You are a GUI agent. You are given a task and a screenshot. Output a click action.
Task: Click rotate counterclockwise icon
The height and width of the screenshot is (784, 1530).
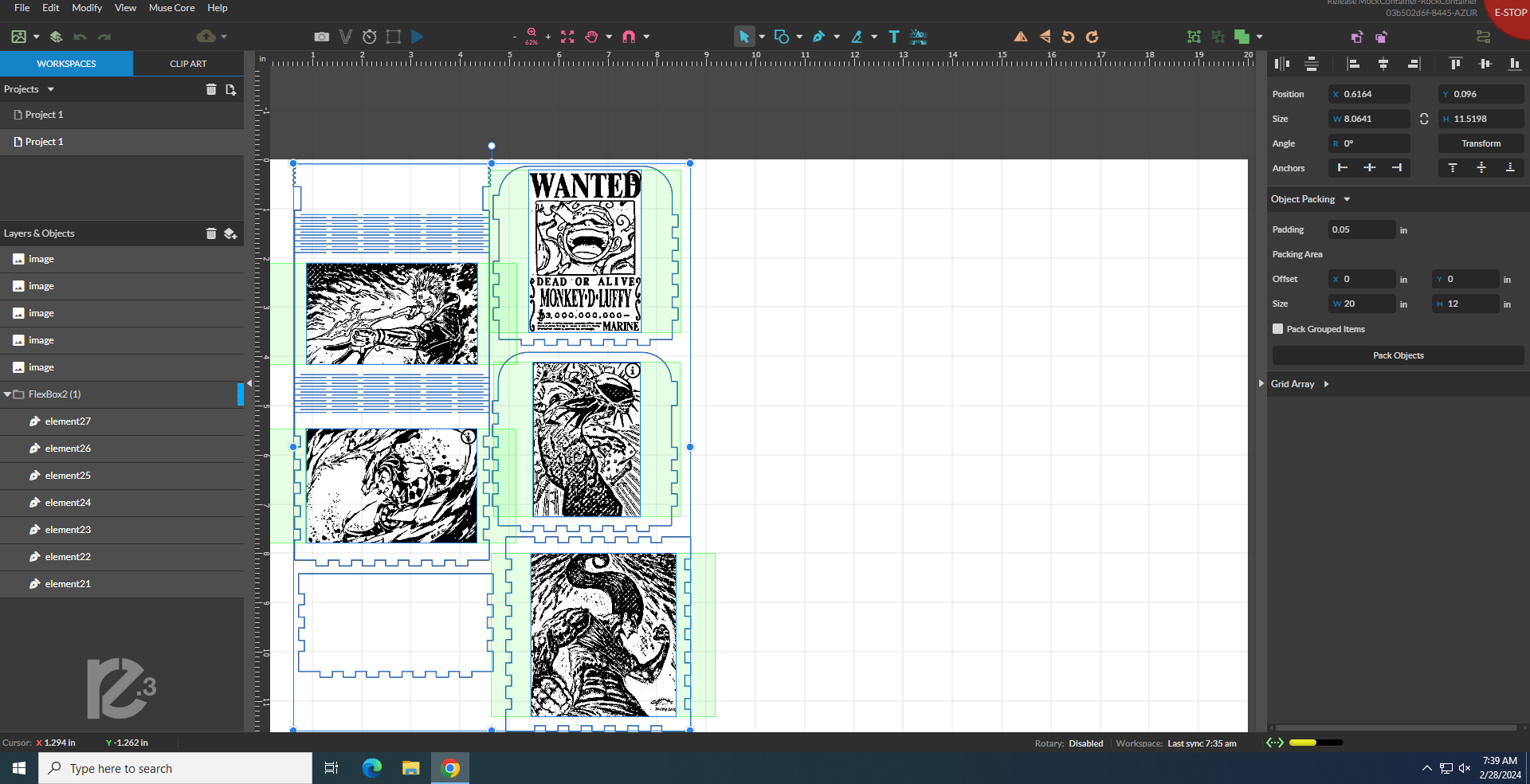1069,37
